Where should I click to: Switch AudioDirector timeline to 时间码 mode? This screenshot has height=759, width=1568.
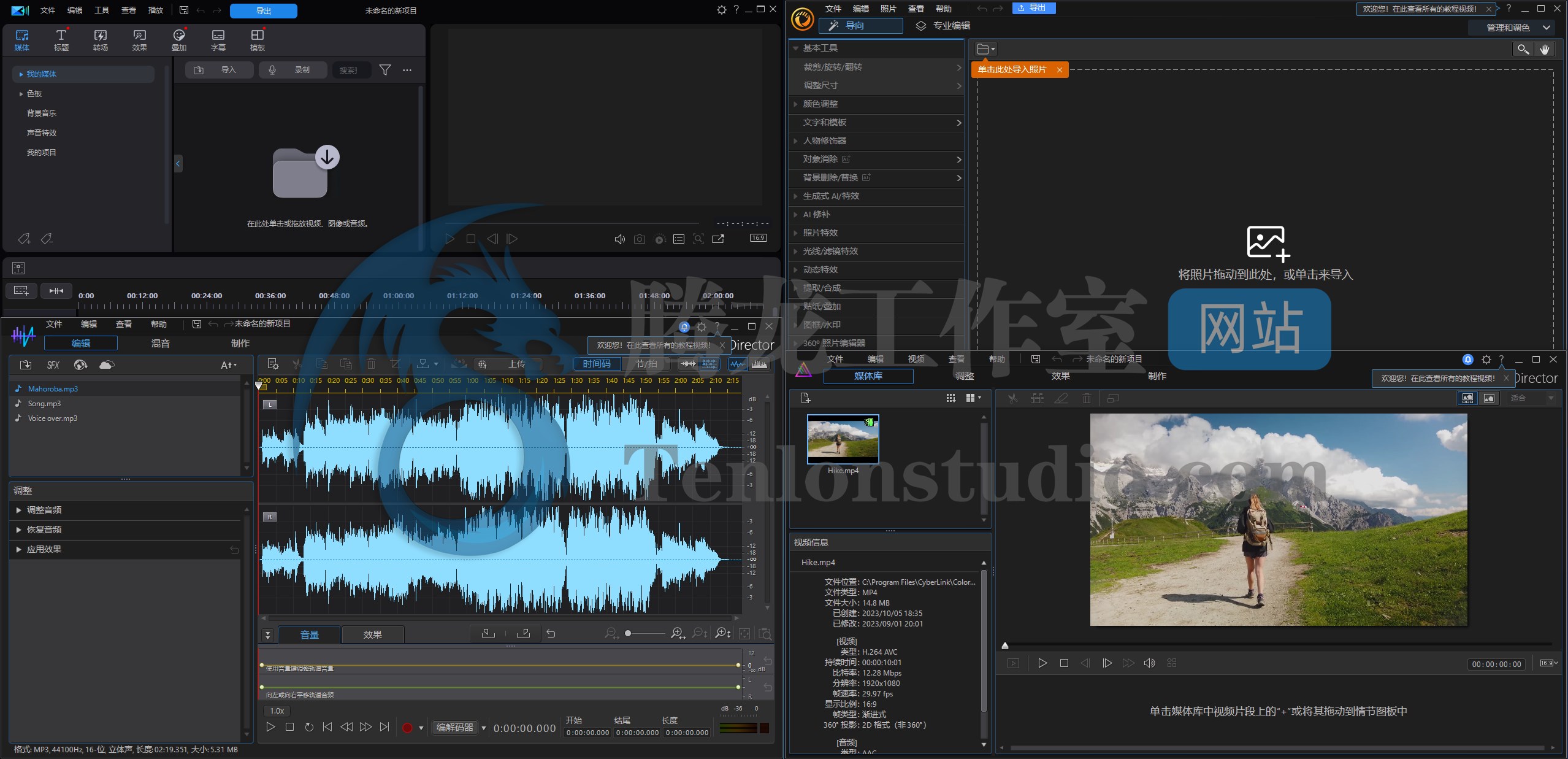[597, 364]
